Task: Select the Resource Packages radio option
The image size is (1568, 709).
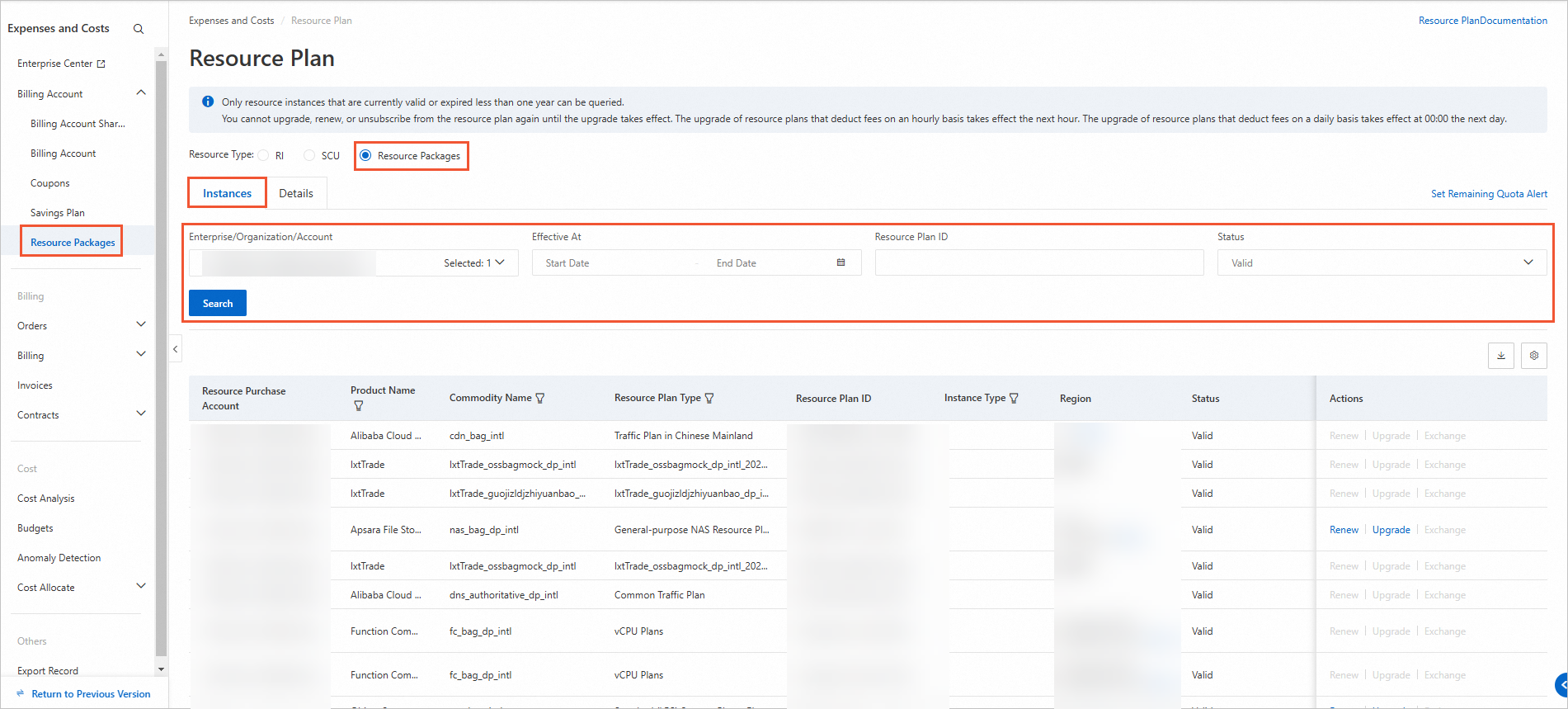Action: pyautogui.click(x=365, y=155)
